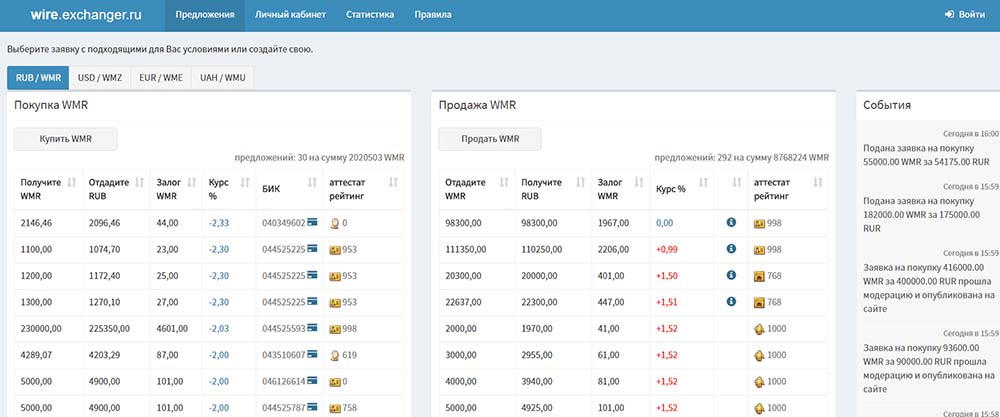This screenshot has width=1000, height=417.
Task: Click the attestat icon beside rating 619
Action: (x=334, y=355)
